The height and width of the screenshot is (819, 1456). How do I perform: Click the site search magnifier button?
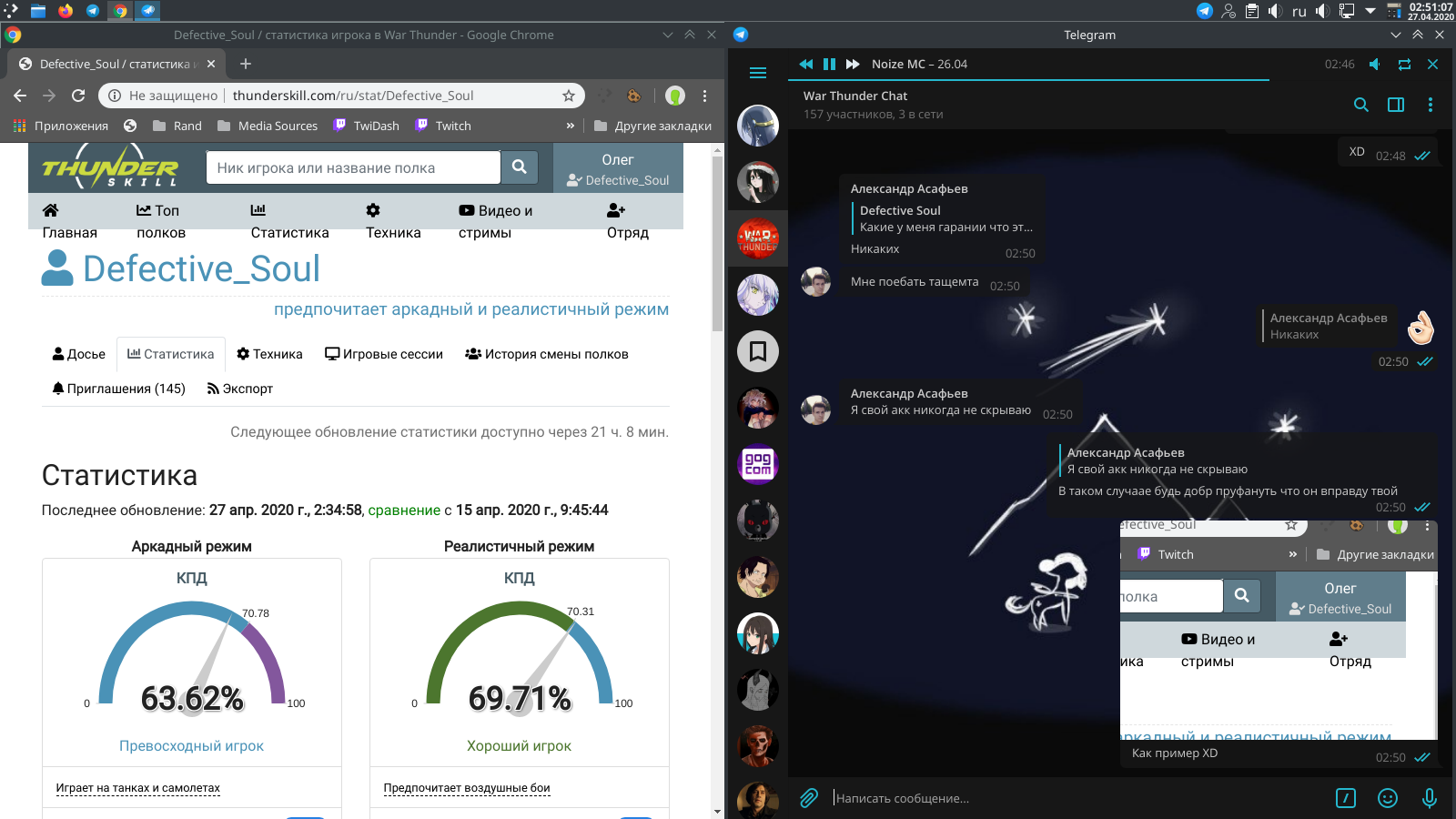(520, 167)
